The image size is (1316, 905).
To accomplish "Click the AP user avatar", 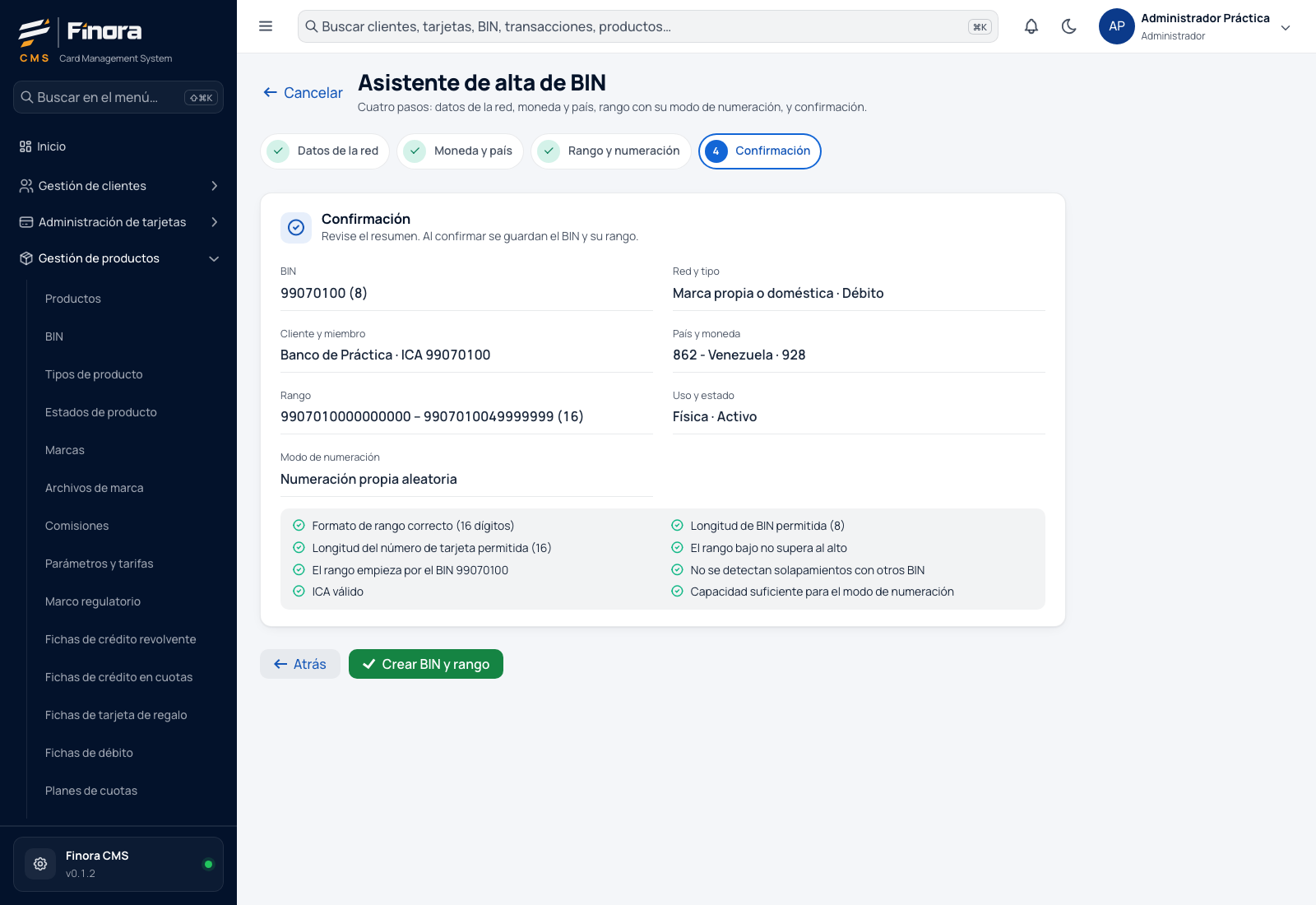I will pos(1117,26).
